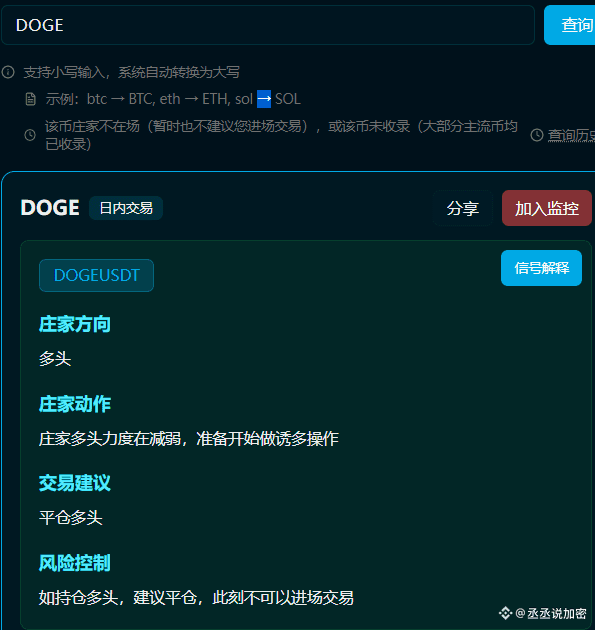Click the 分享 share button
This screenshot has height=630, width=595.
tap(463, 208)
